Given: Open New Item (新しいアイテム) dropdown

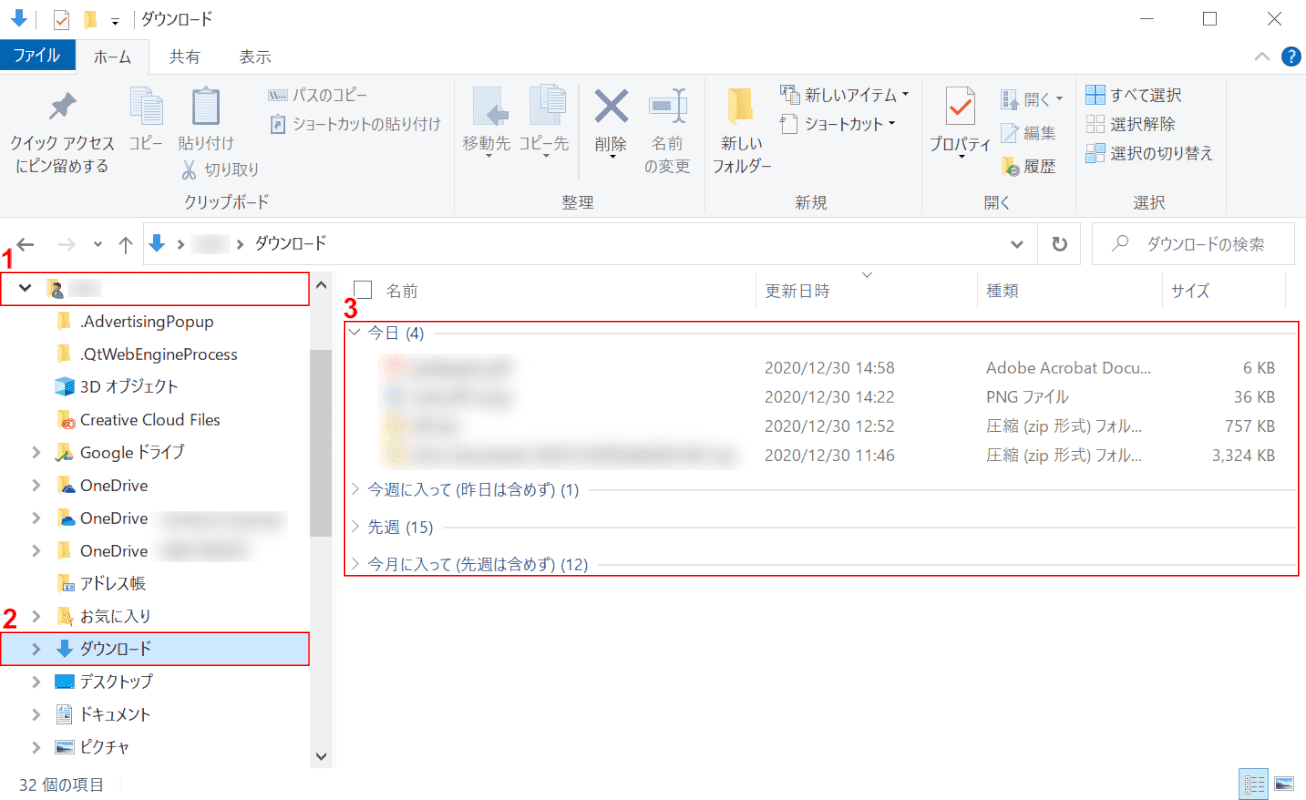Looking at the screenshot, I should click(x=845, y=95).
